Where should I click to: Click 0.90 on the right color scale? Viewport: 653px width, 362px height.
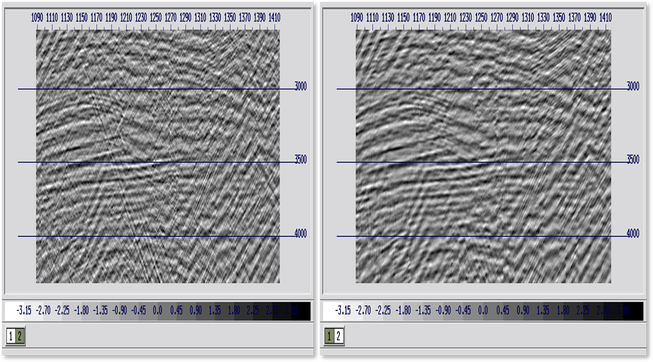tap(523, 310)
